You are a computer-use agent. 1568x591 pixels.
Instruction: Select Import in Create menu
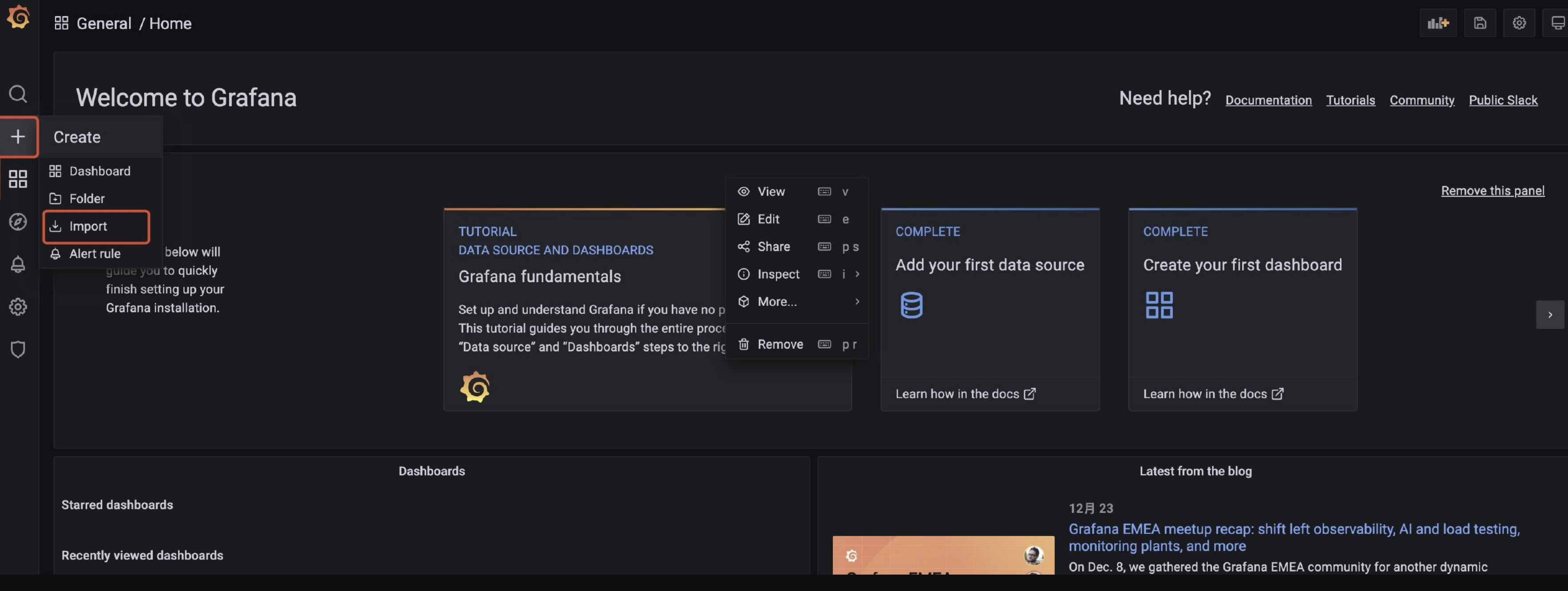coord(88,226)
